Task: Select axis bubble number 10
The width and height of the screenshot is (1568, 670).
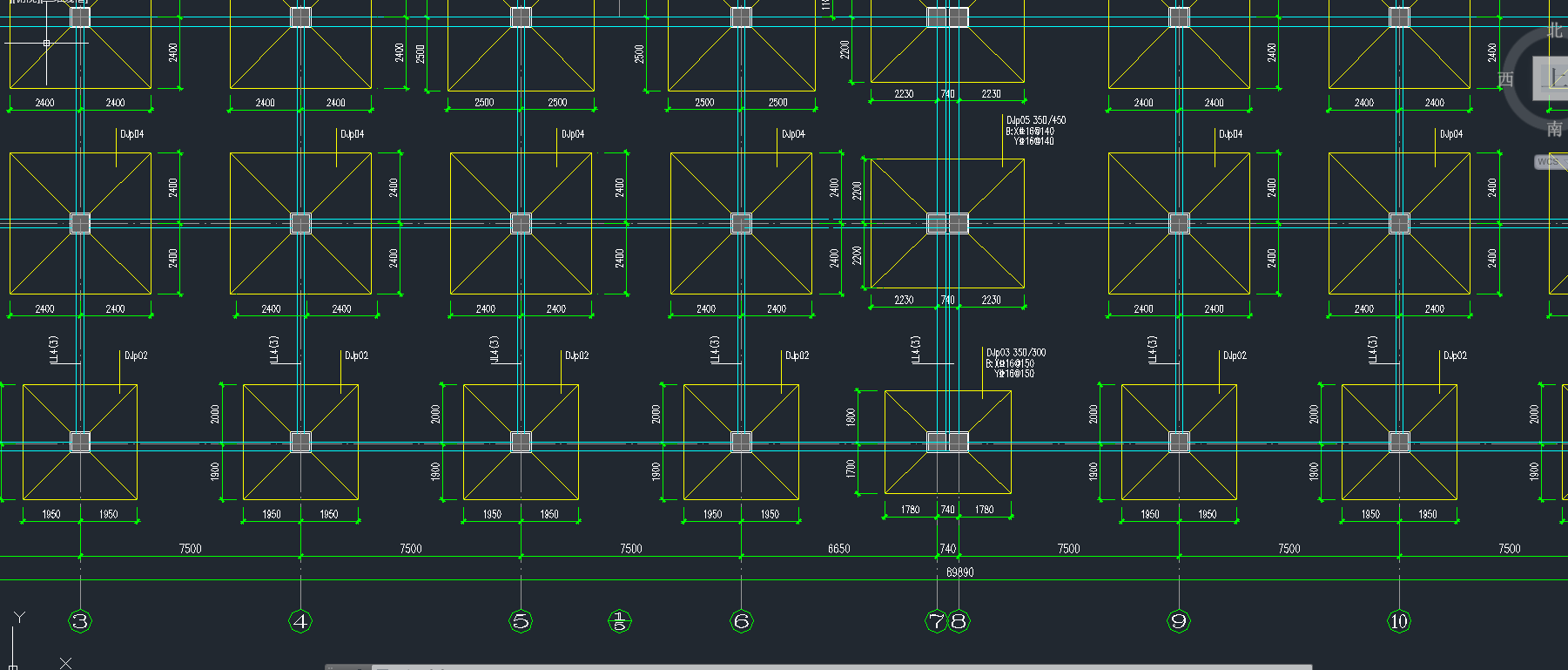Action: click(1399, 621)
